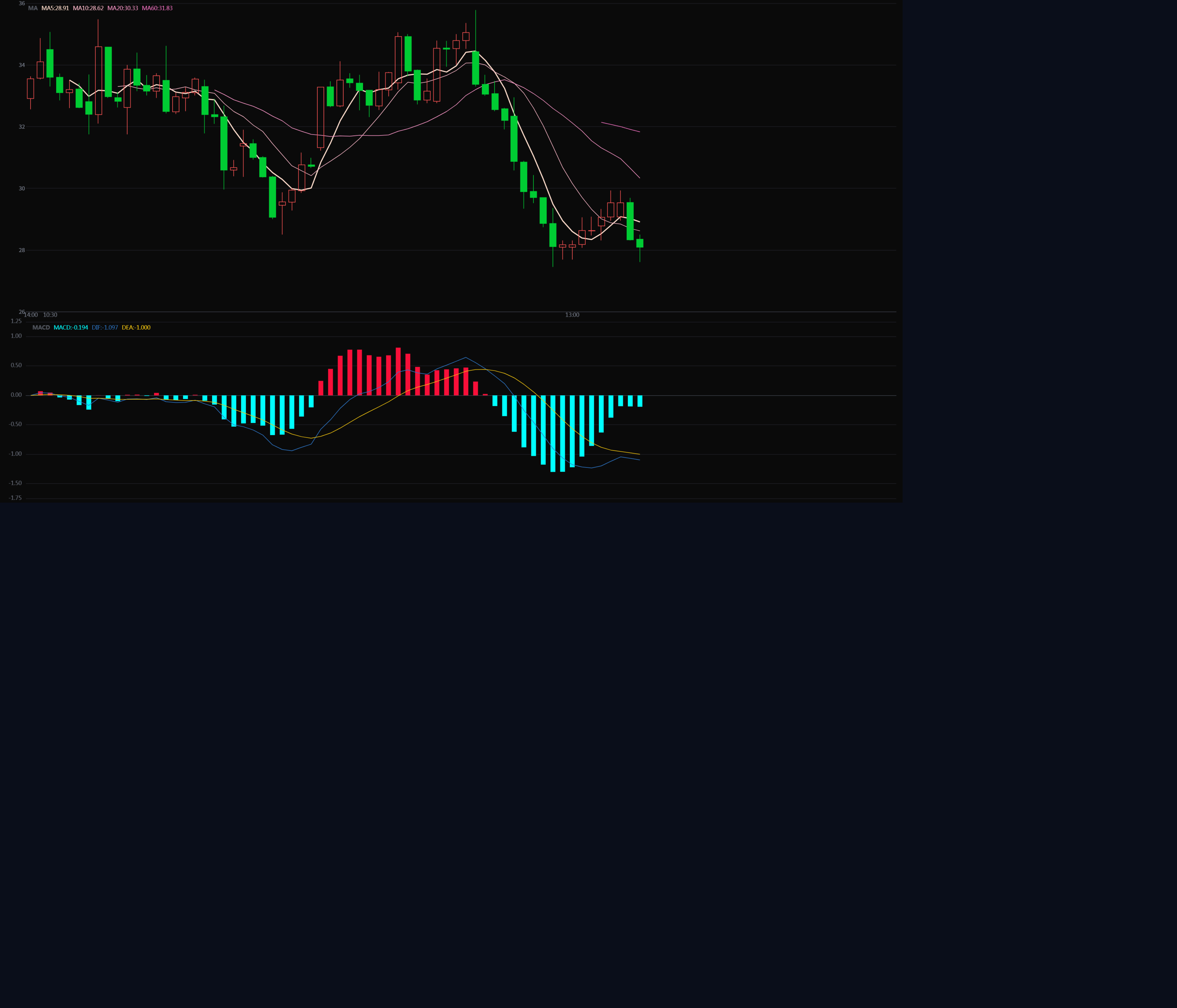Viewport: 1177px width, 1008px height.
Task: Click the 1.25 MACD axis label
Action: click(16, 322)
